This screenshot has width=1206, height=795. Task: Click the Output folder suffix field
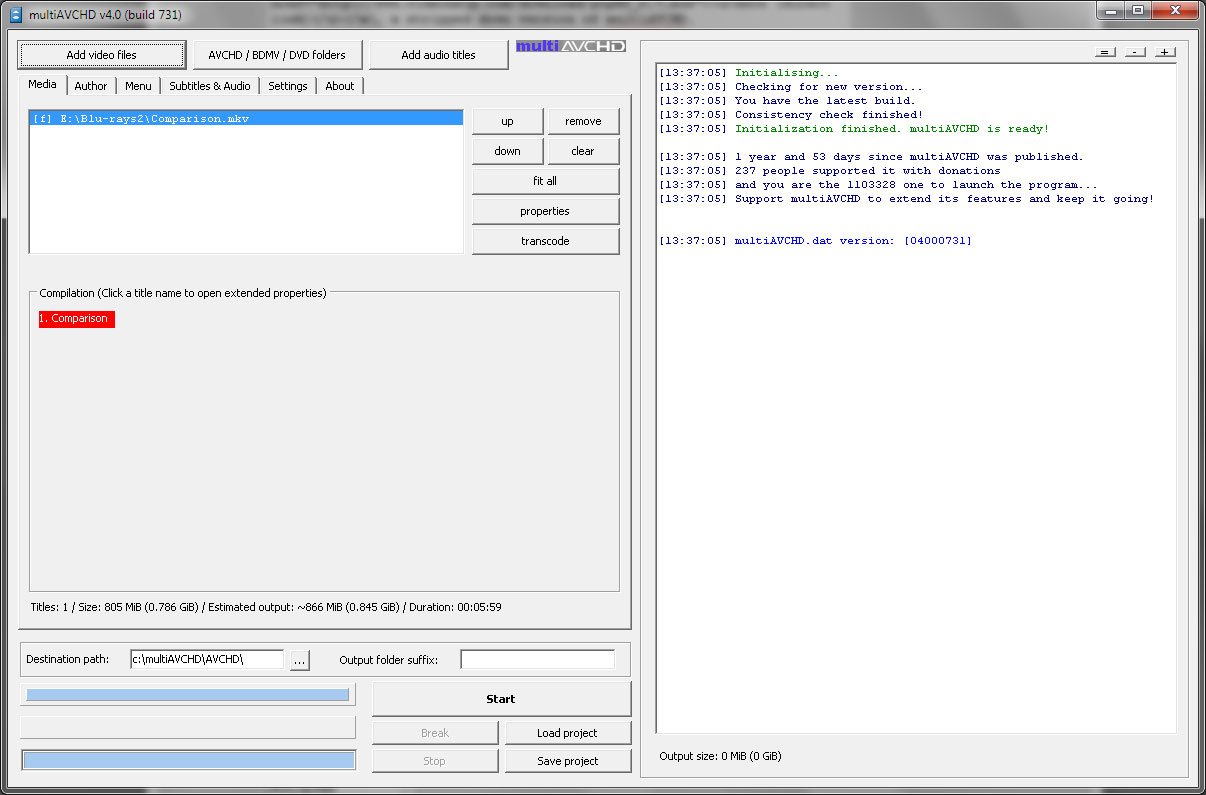(x=538, y=659)
